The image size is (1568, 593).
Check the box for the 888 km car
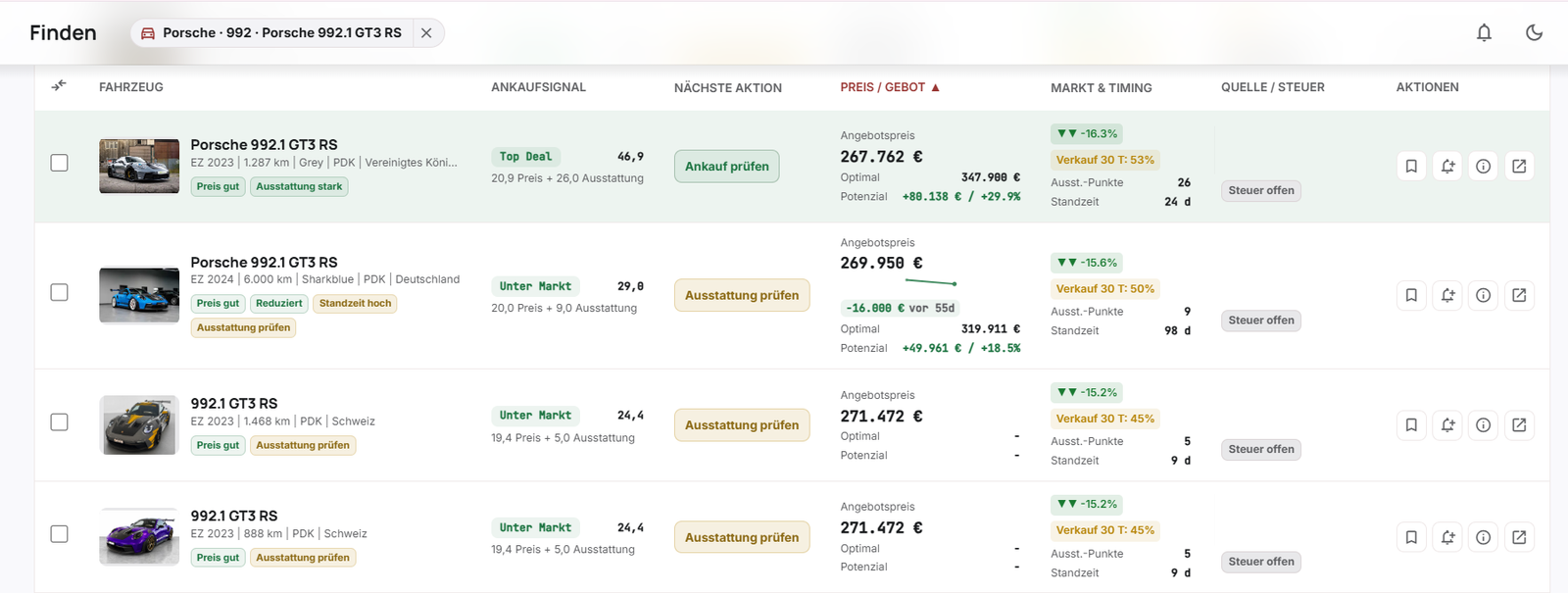[x=59, y=534]
